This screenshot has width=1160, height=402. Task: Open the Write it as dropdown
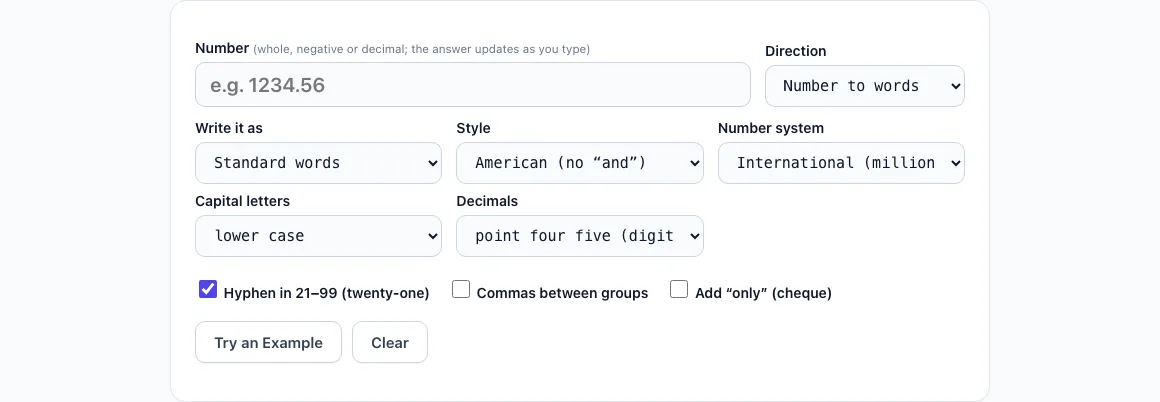[x=318, y=163]
